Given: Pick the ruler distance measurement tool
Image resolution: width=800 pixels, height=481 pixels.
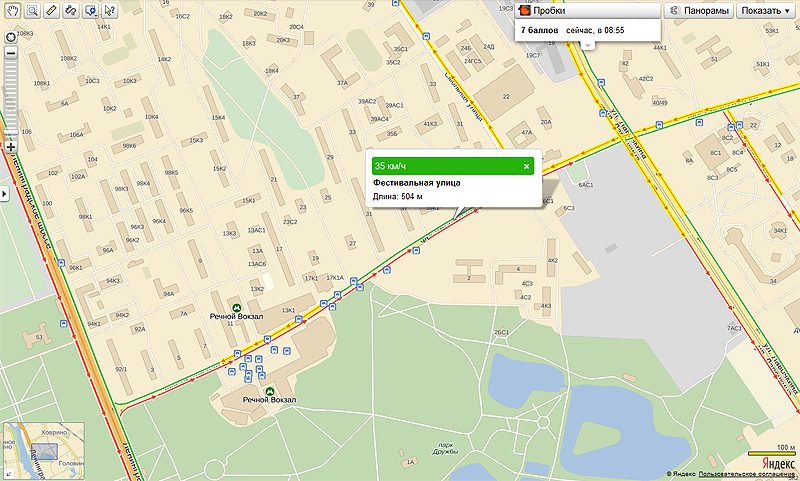Looking at the screenshot, I should click(52, 11).
